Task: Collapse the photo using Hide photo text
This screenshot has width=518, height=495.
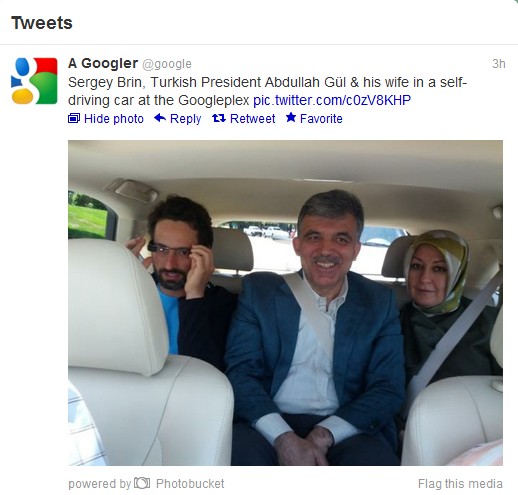Action: click(114, 119)
